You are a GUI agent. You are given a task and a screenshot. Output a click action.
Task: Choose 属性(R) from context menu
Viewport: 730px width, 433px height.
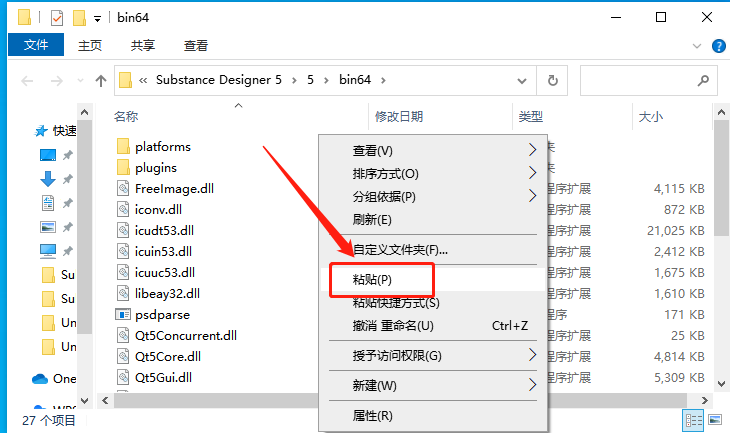point(433,415)
